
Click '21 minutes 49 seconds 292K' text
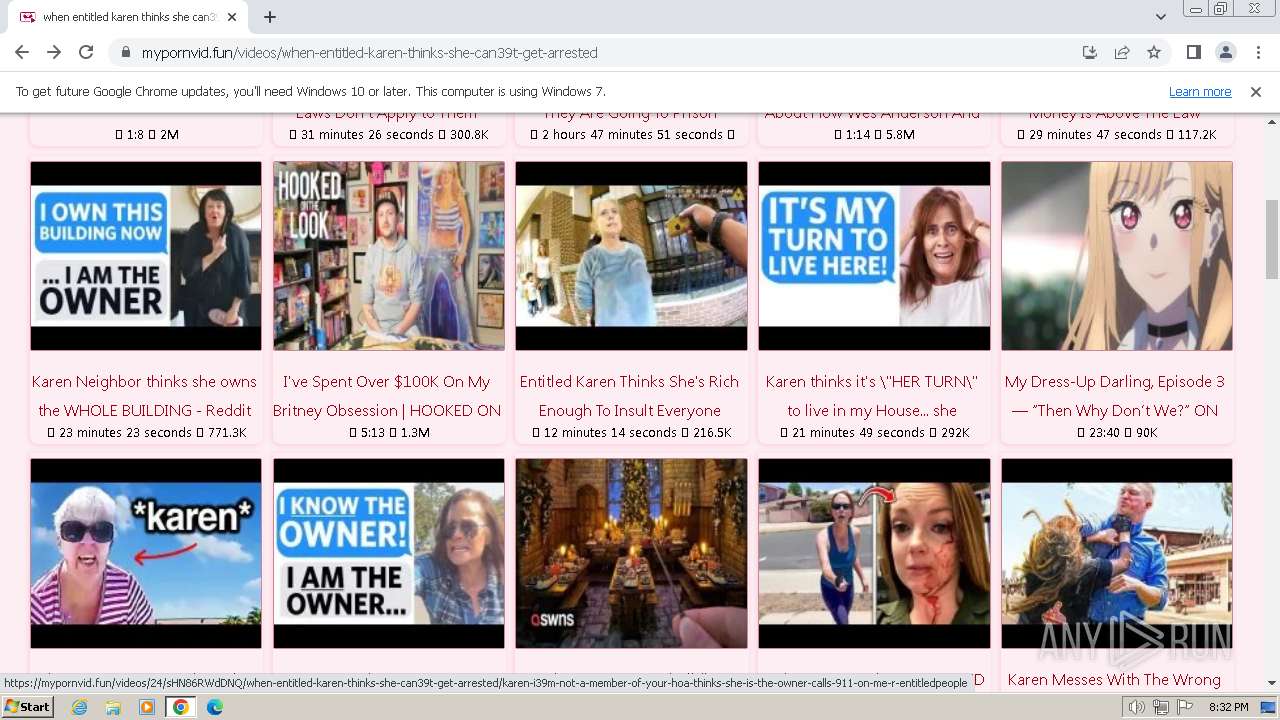[x=875, y=433]
